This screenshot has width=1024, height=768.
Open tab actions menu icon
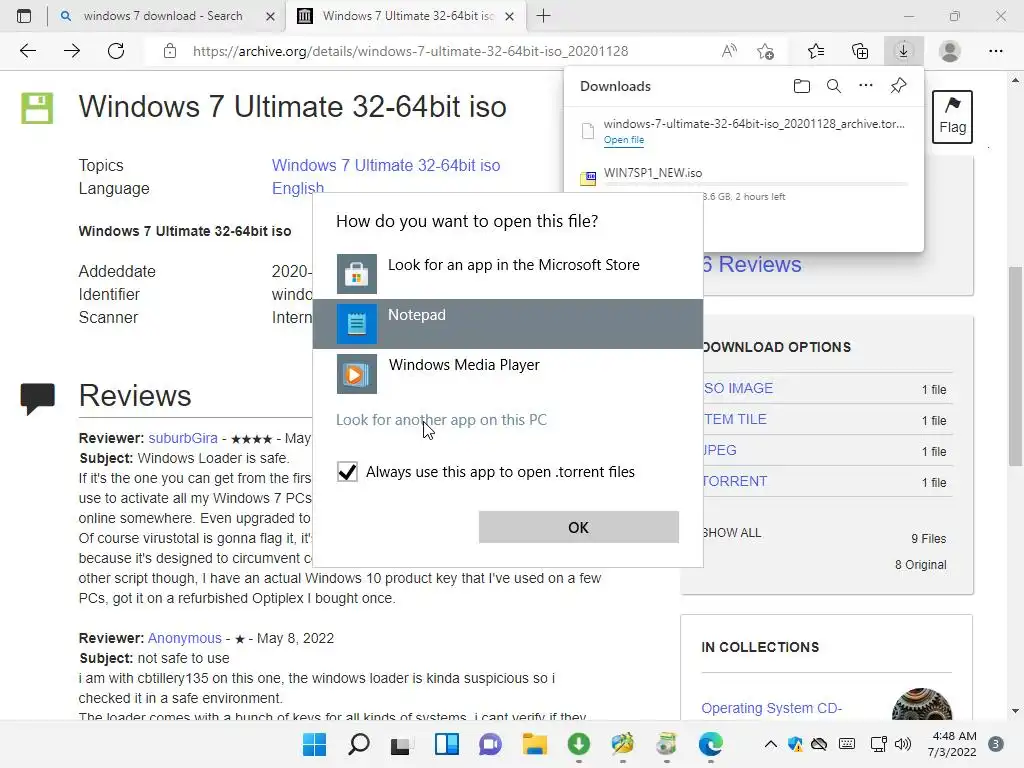24,16
